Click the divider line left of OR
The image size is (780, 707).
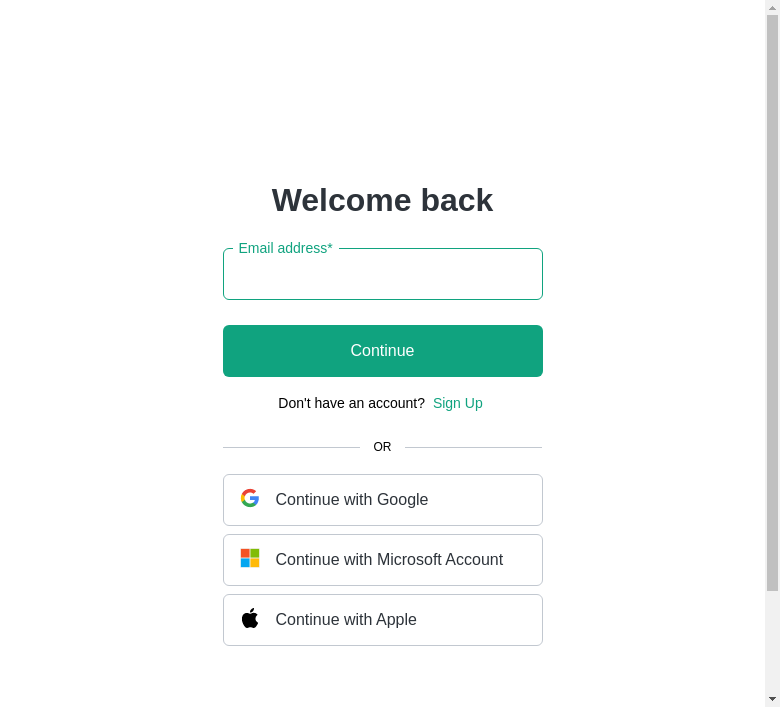tap(292, 447)
